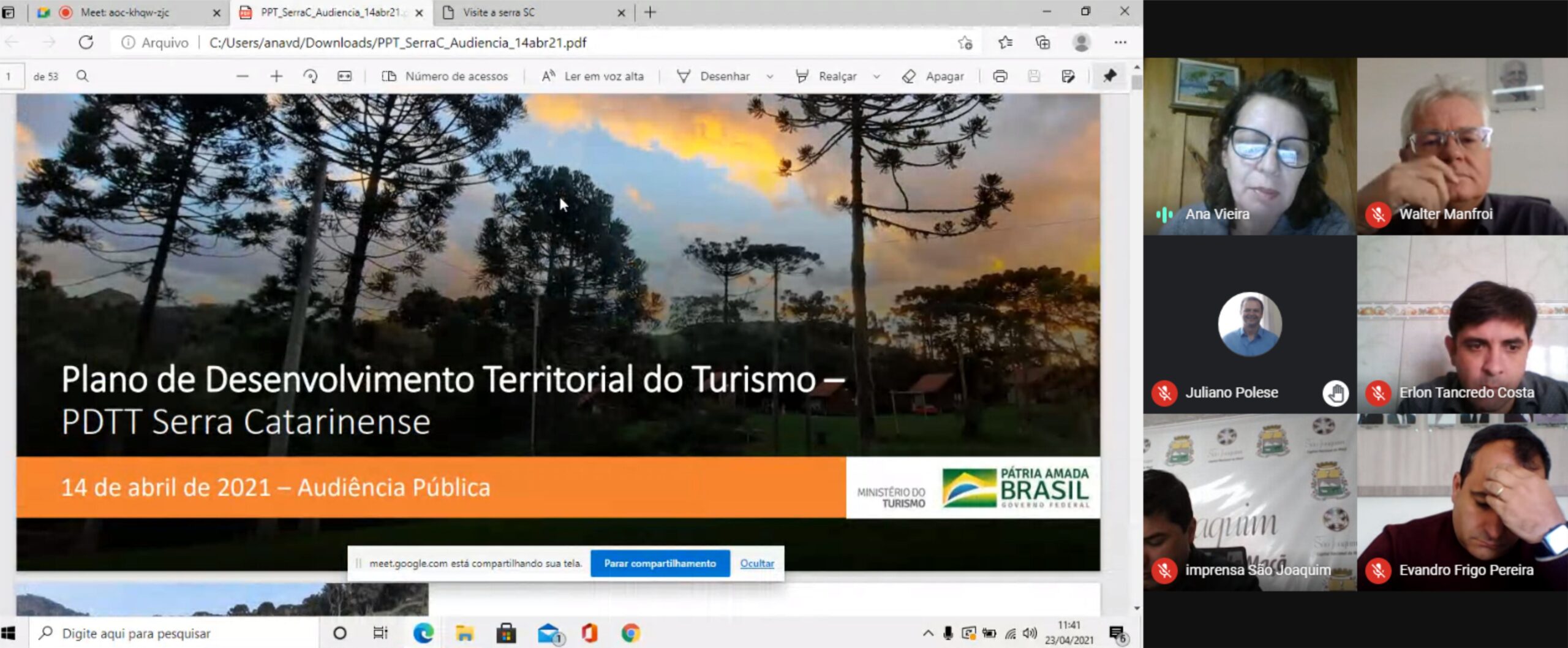Click the add to favorites star icon
The height and width of the screenshot is (648, 1568).
[x=965, y=42]
